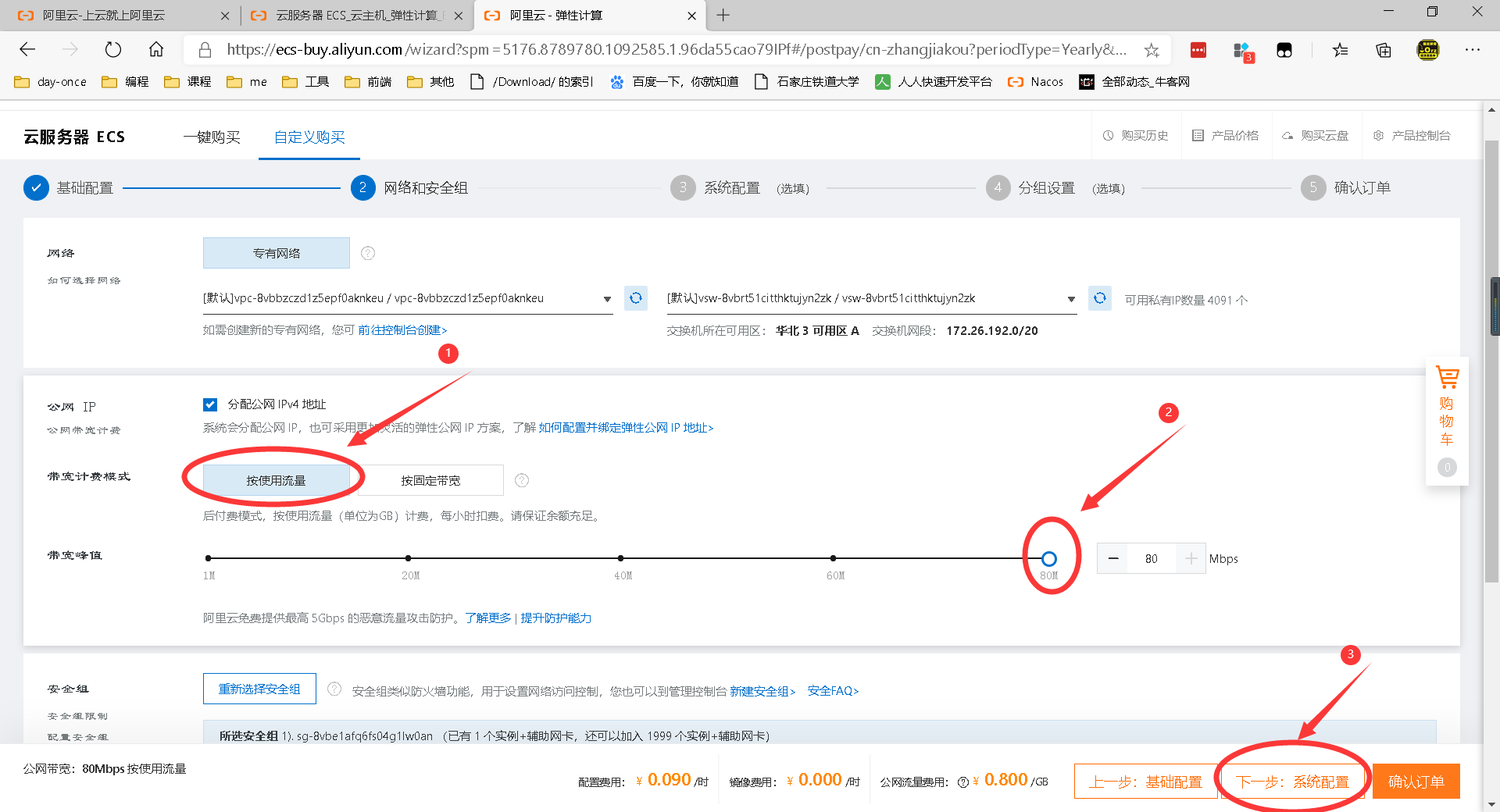
Task: Open the browser collections icon
Action: [1384, 50]
